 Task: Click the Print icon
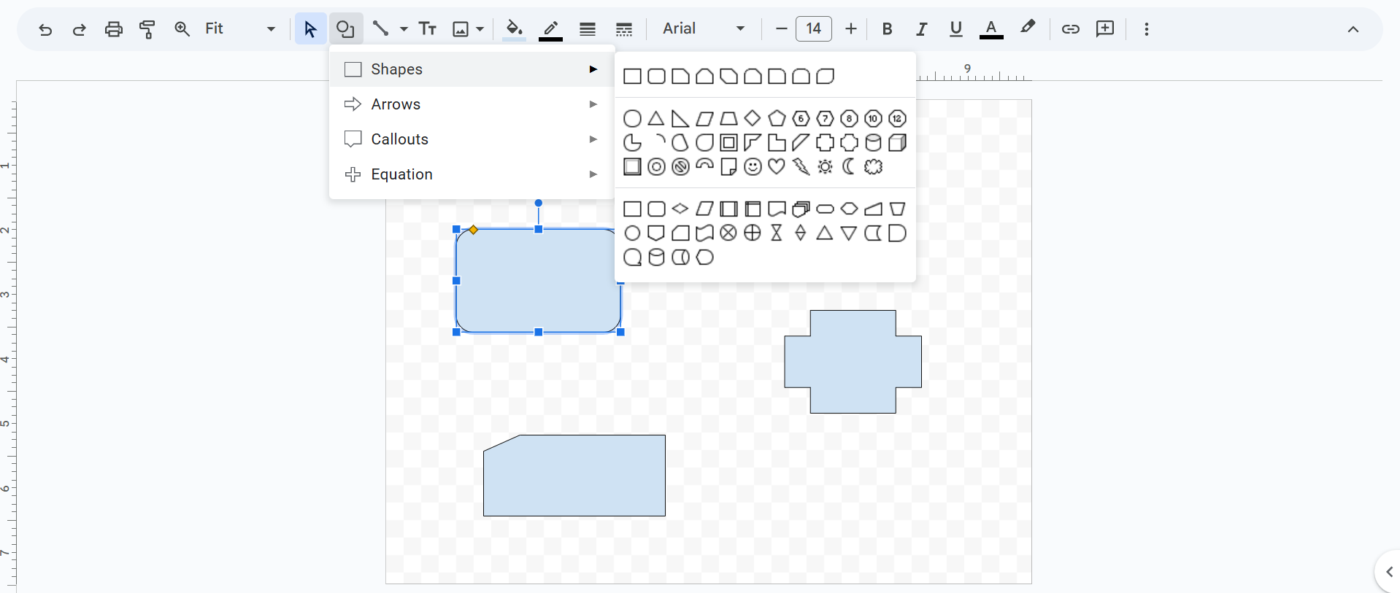pyautogui.click(x=114, y=29)
